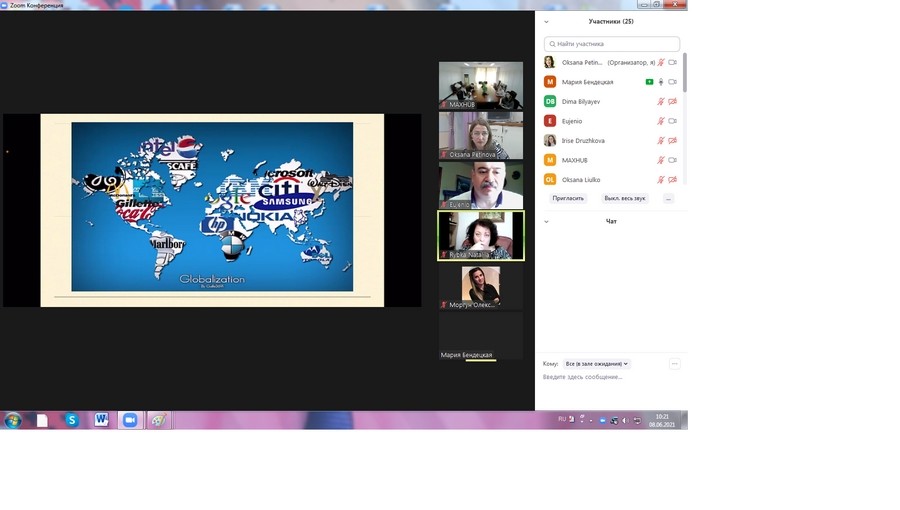Click the DB avatar for Dima Bilyayev
This screenshot has width=900, height=510.
pyautogui.click(x=550, y=102)
